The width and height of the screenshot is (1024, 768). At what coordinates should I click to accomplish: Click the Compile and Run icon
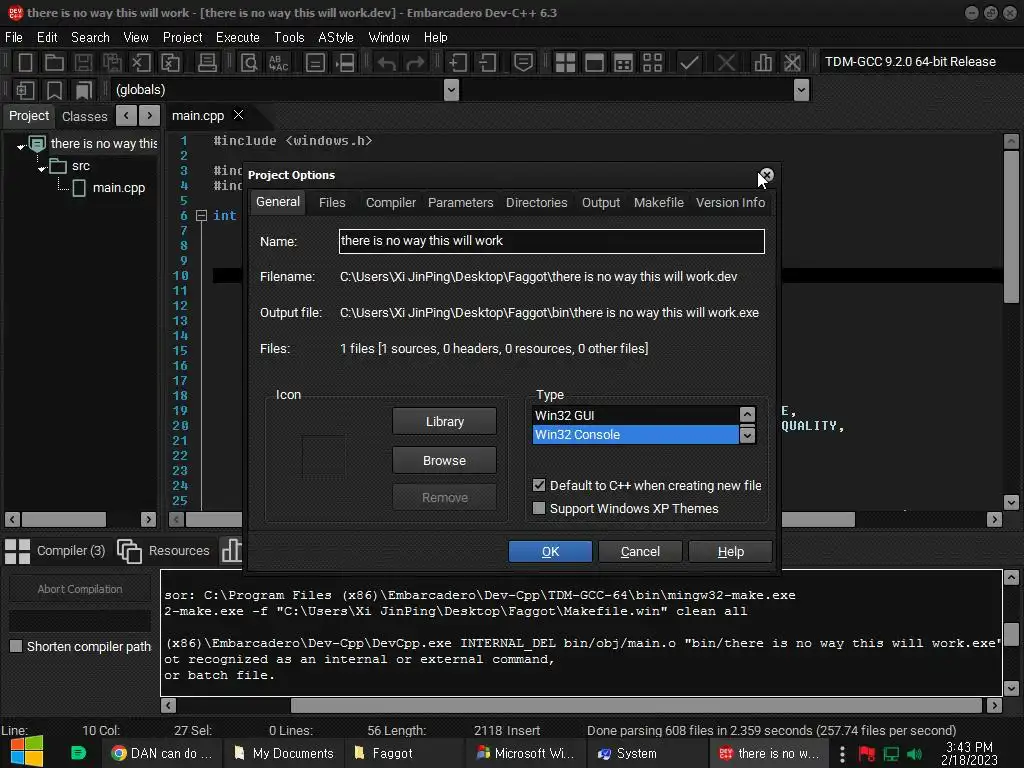(x=624, y=63)
